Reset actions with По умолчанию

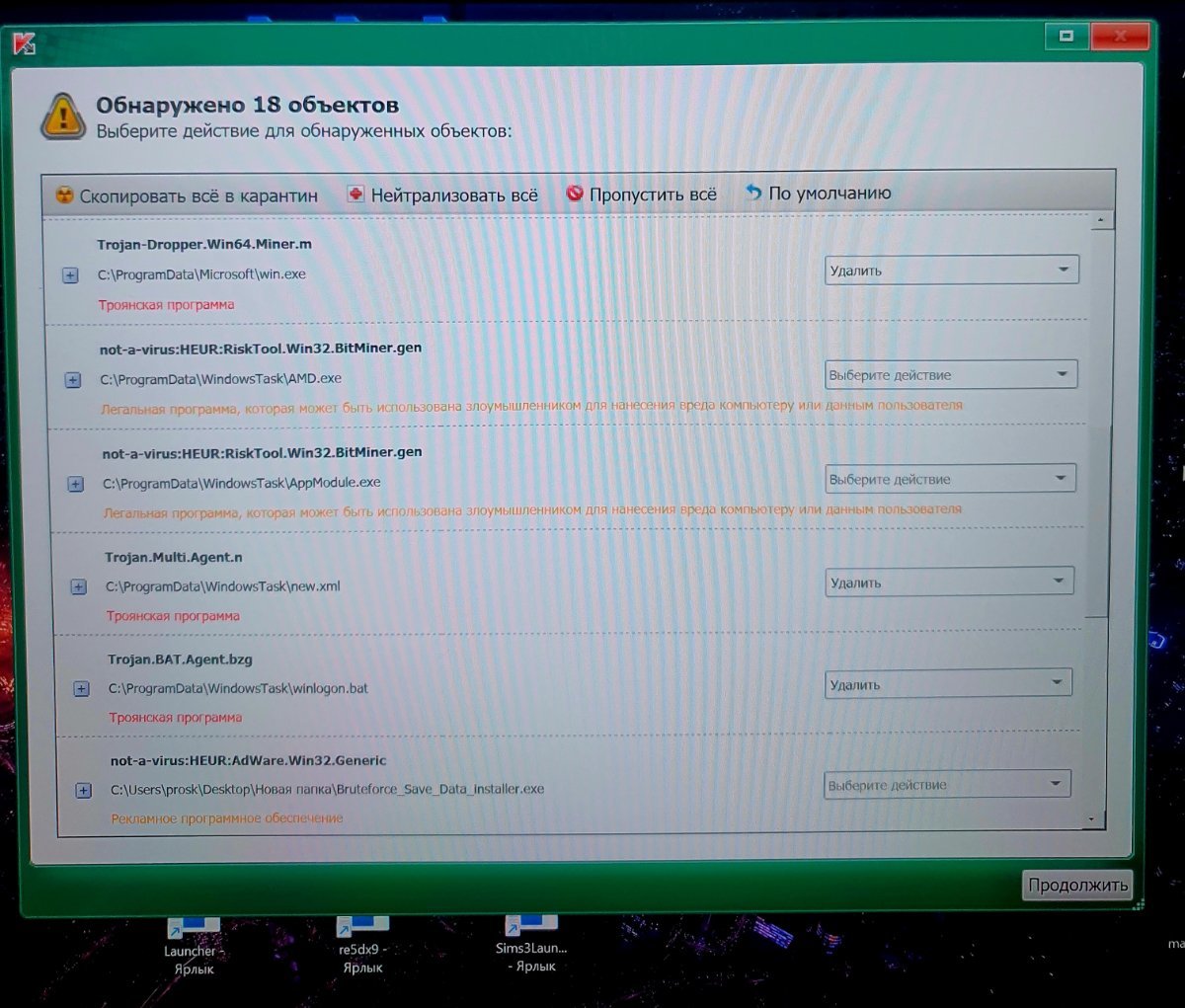coord(818,193)
